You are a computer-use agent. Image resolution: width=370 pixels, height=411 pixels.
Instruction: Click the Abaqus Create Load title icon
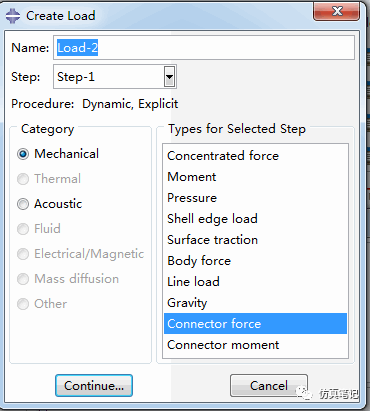pyautogui.click(x=13, y=16)
